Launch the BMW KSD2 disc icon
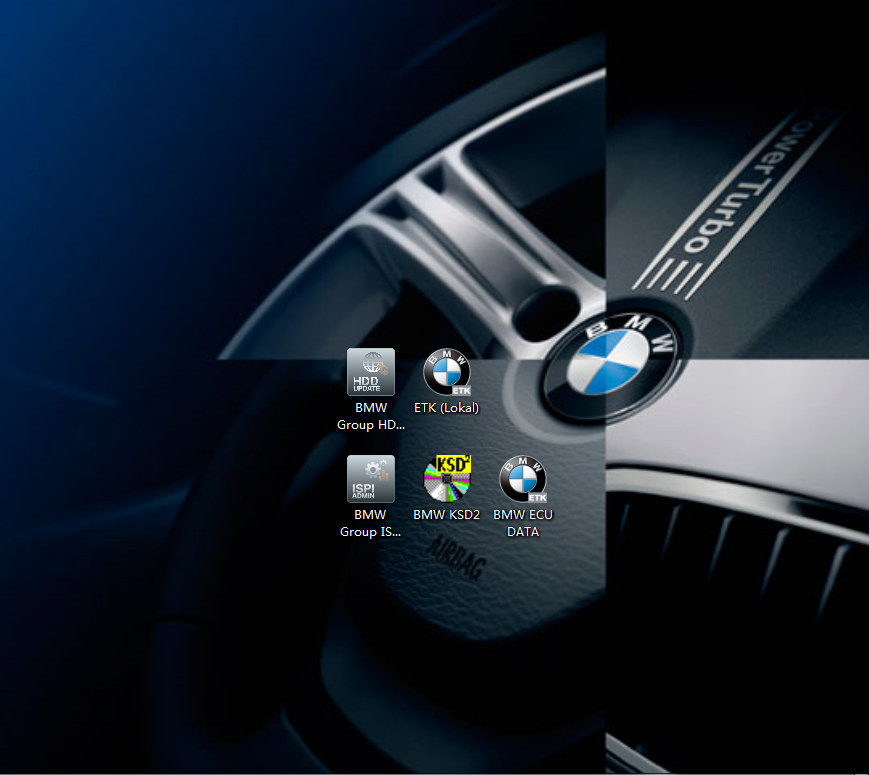The image size is (869, 775). (447, 478)
